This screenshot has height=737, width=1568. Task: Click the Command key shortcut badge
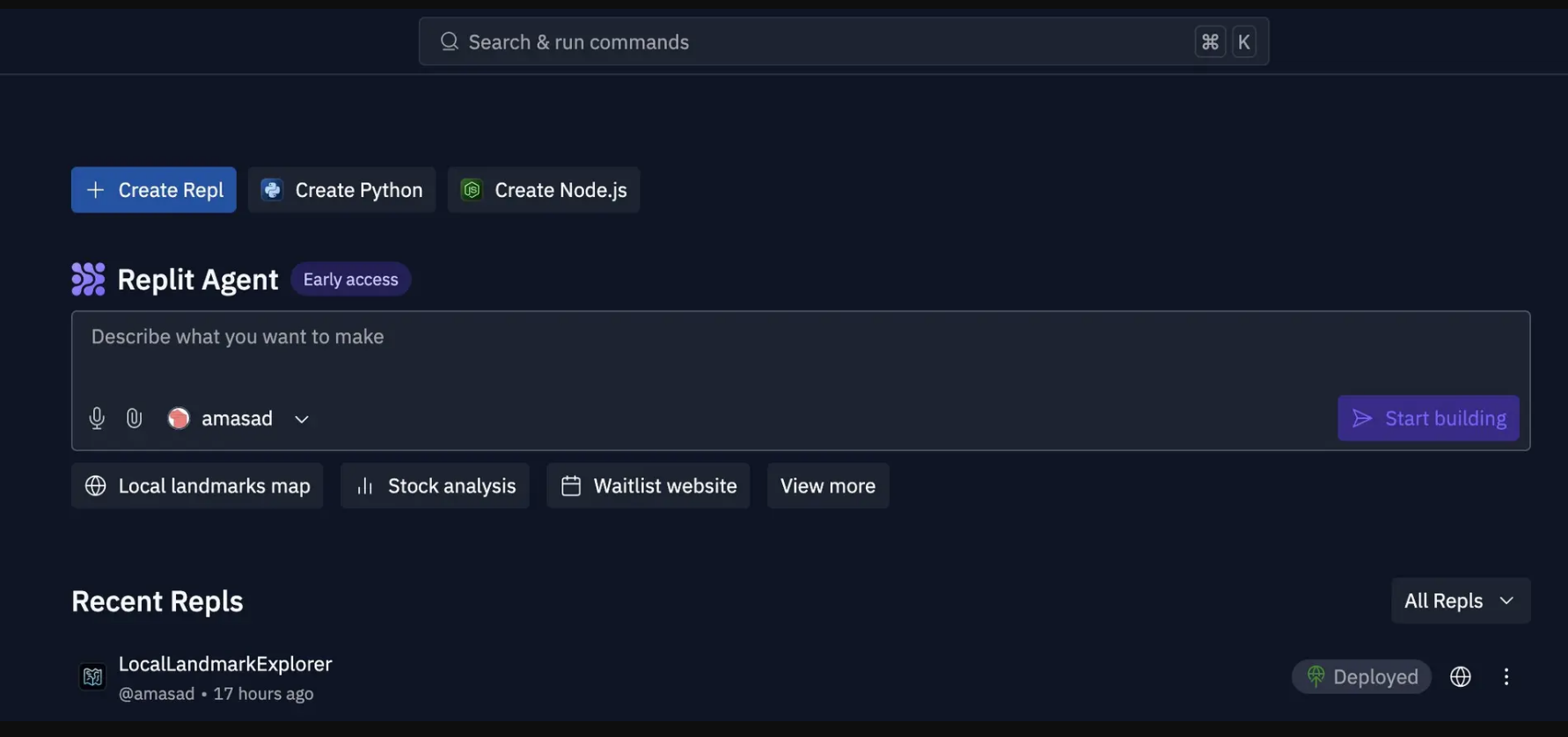click(1210, 41)
